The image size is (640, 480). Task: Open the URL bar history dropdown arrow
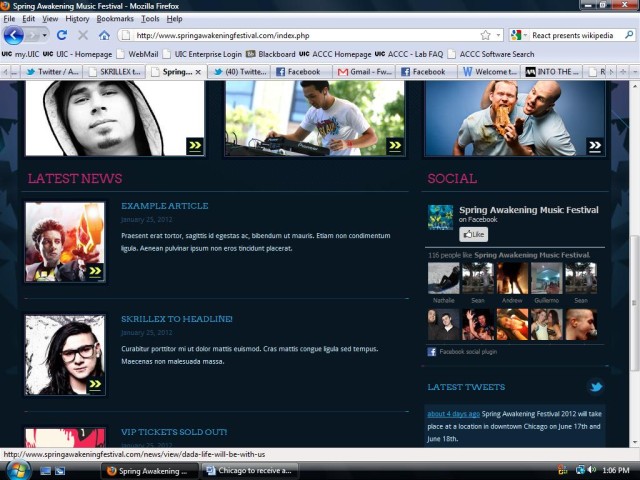coord(499,35)
